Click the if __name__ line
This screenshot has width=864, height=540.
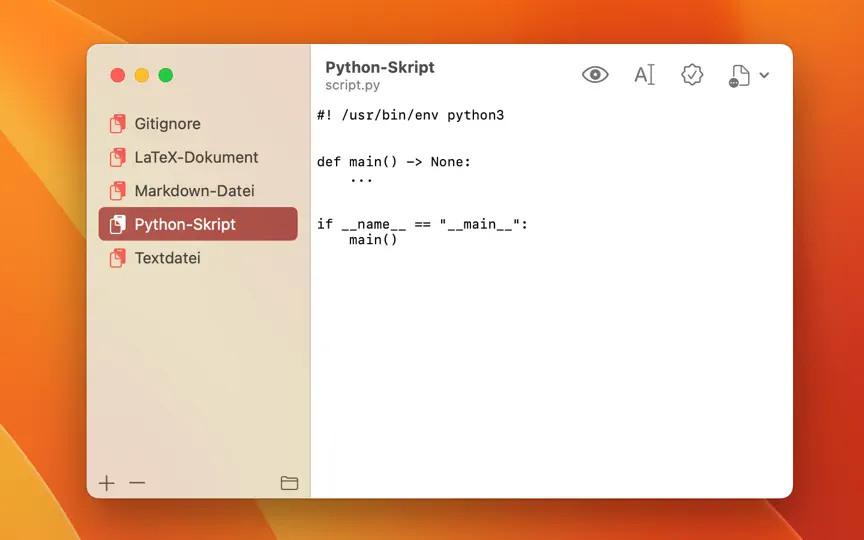pos(422,224)
